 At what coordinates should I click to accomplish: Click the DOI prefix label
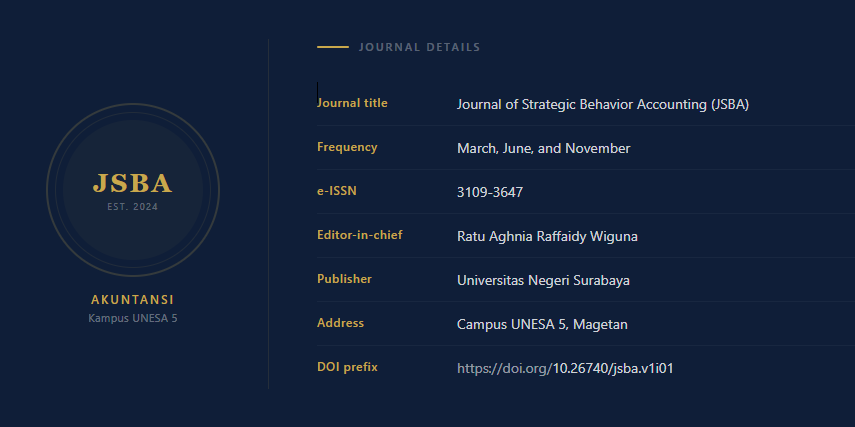point(347,367)
